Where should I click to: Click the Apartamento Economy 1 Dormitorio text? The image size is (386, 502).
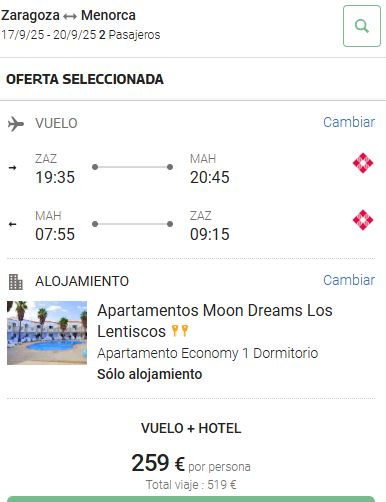207,353
